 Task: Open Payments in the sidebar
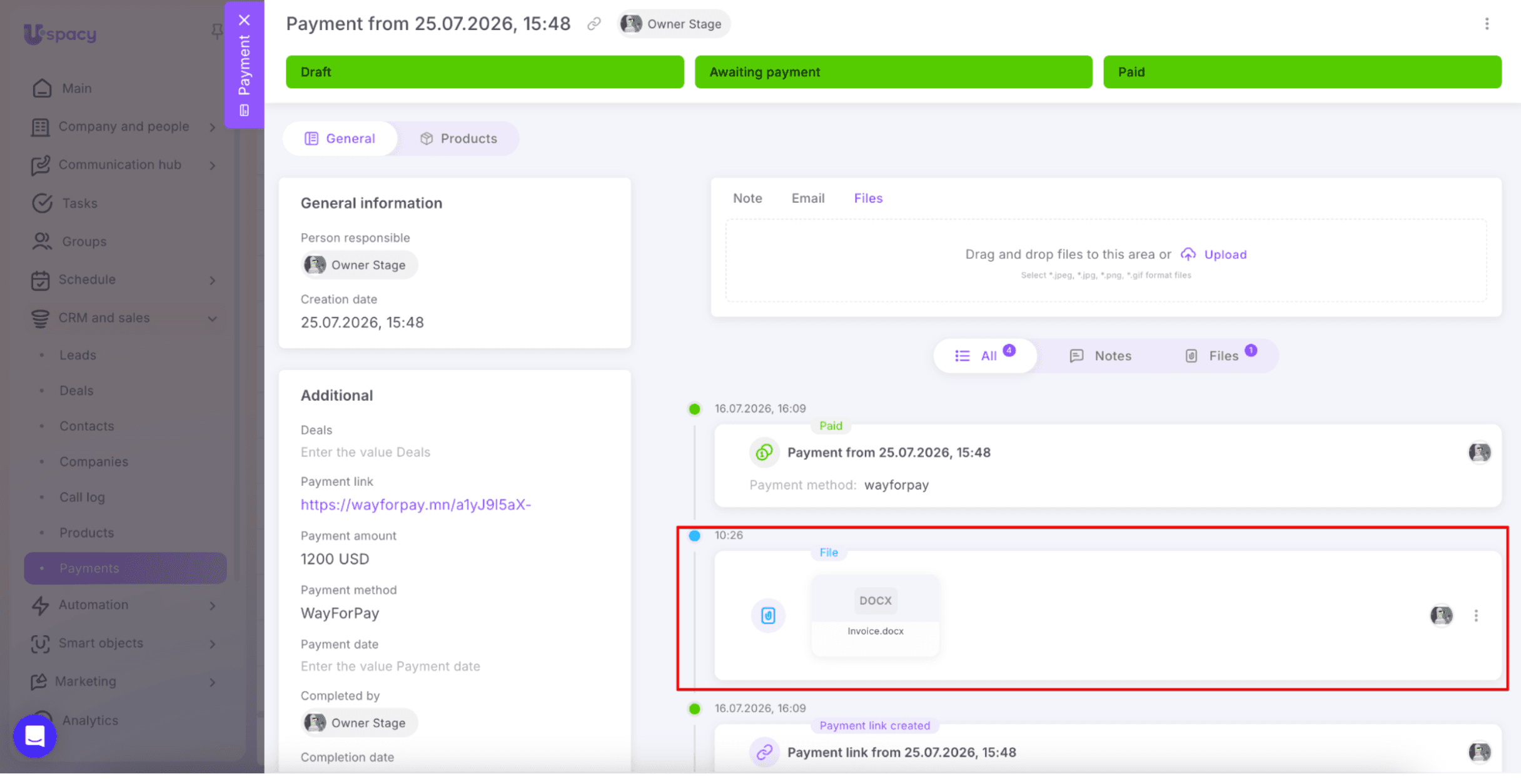tap(125, 568)
